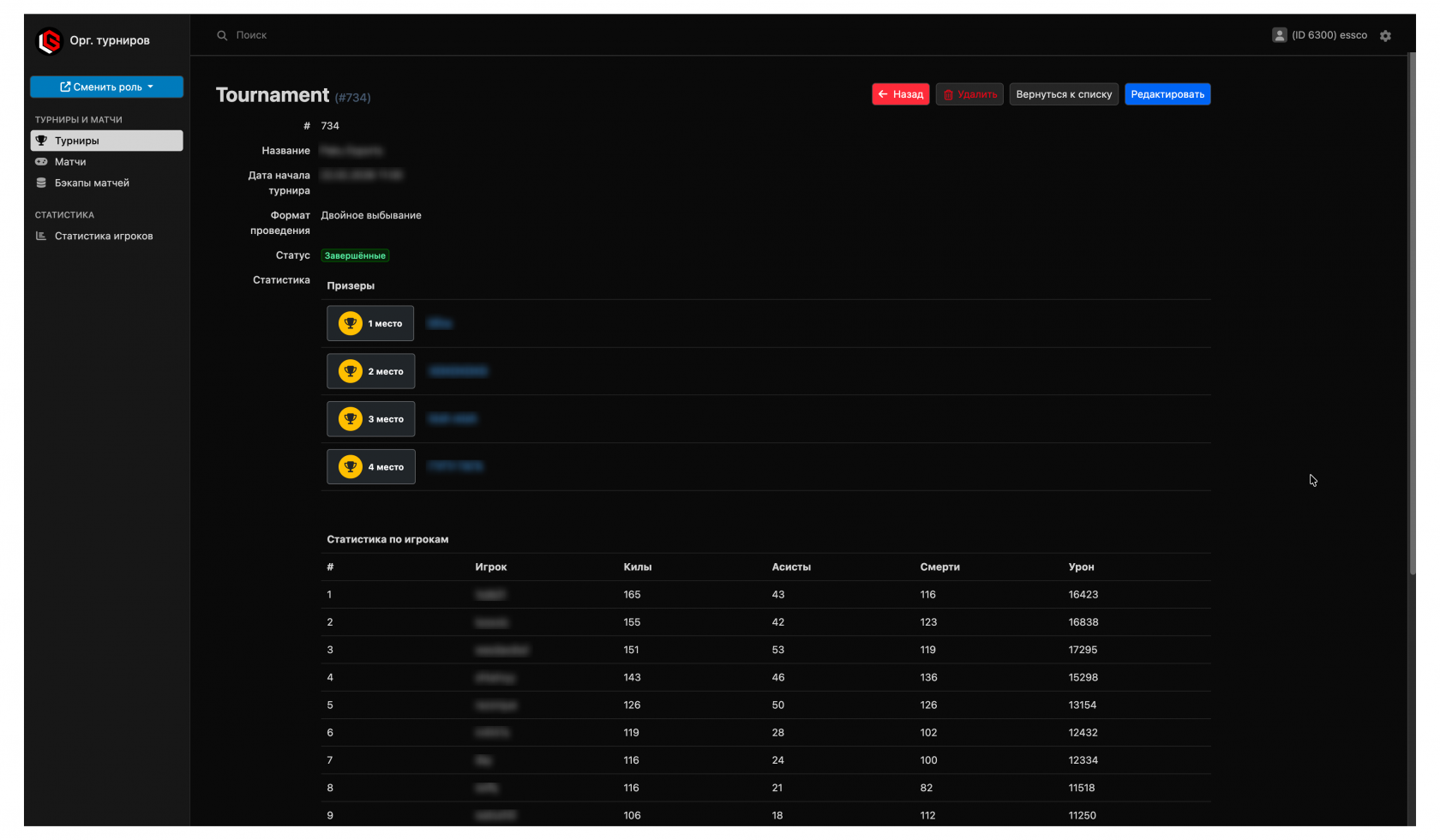The image size is (1440, 840).
Task: Click the 2 место trophy badge
Action: [370, 371]
